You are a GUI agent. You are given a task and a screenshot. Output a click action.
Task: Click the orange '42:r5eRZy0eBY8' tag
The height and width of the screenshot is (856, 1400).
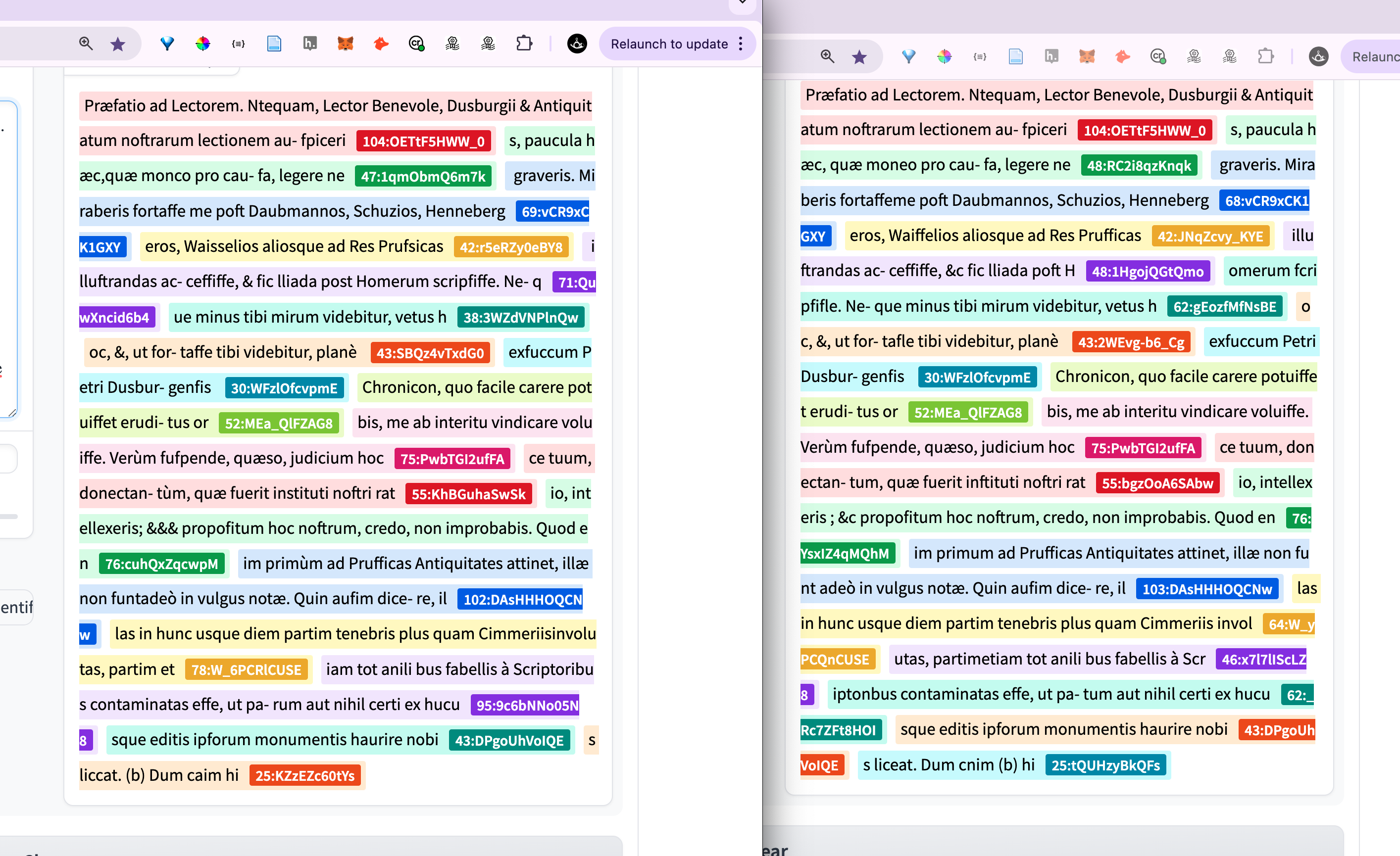[x=511, y=247]
